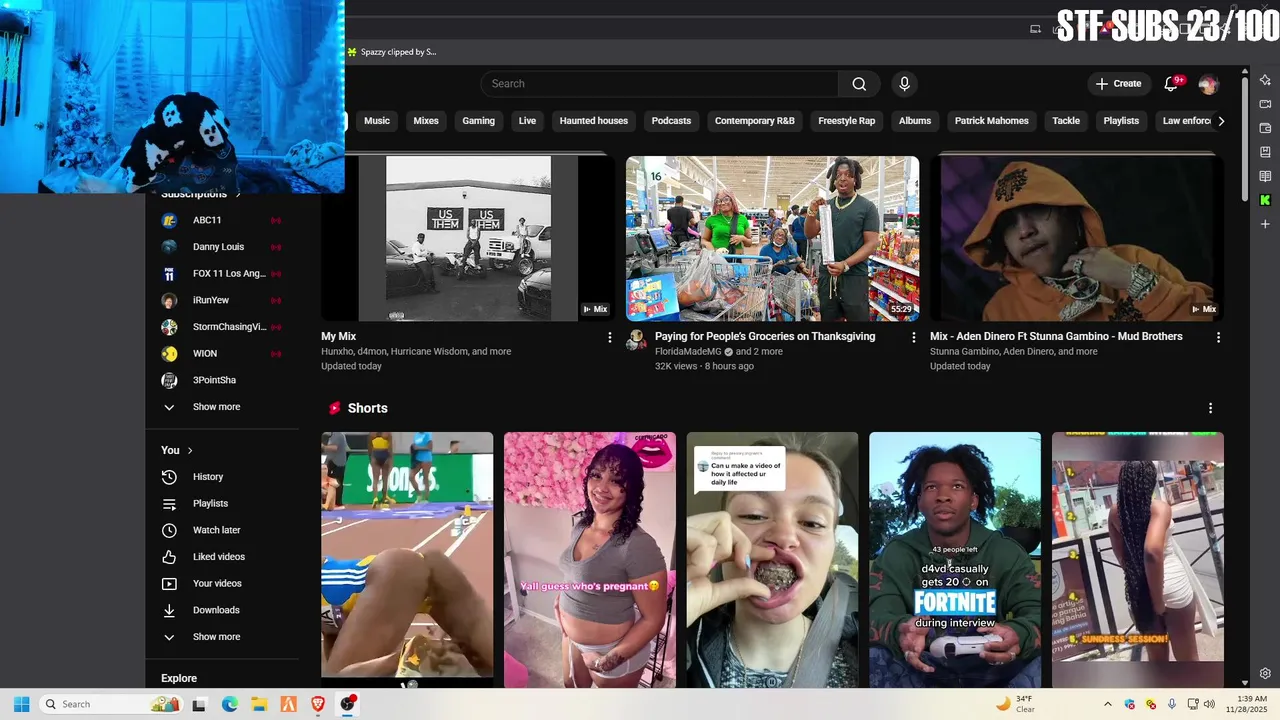
Task: Open the account avatar menu
Action: (1208, 84)
